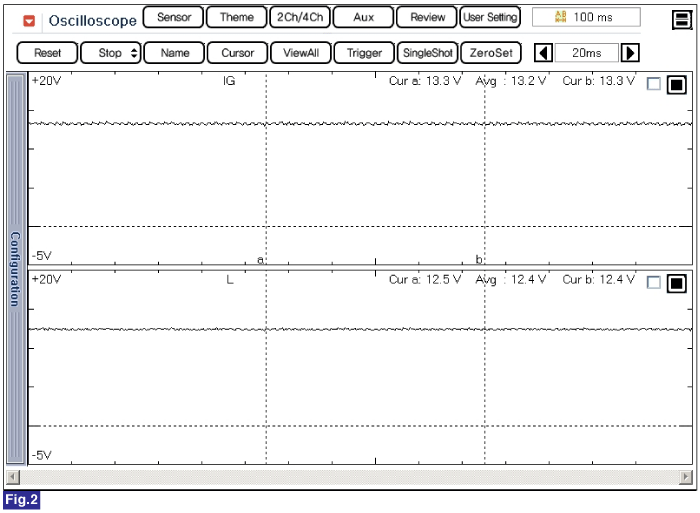This screenshot has height=513, width=700.
Task: Click the 'Cur b: 13.3 V' reading
Action: pyautogui.click(x=598, y=81)
